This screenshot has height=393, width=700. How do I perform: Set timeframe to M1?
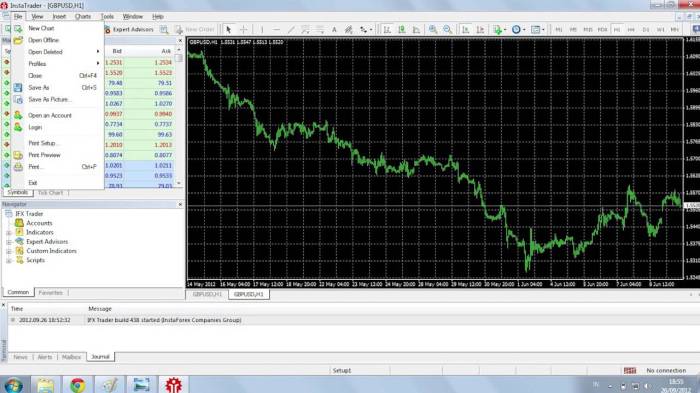[558, 29]
